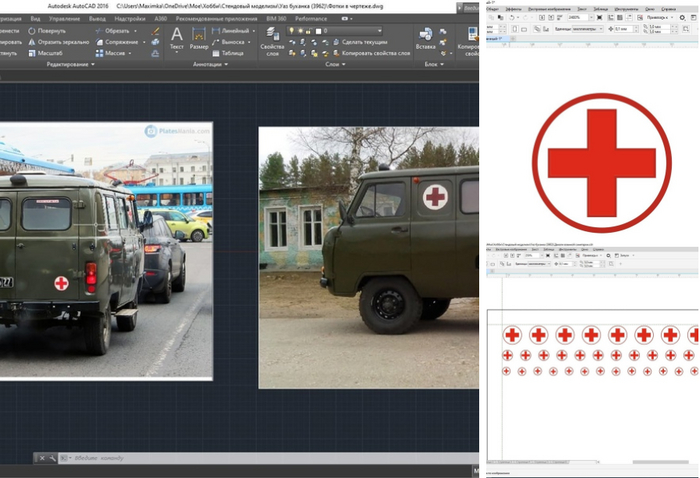Open units dropdown in upper CorelDRAW
The width and height of the screenshot is (700, 478).
pos(600,29)
